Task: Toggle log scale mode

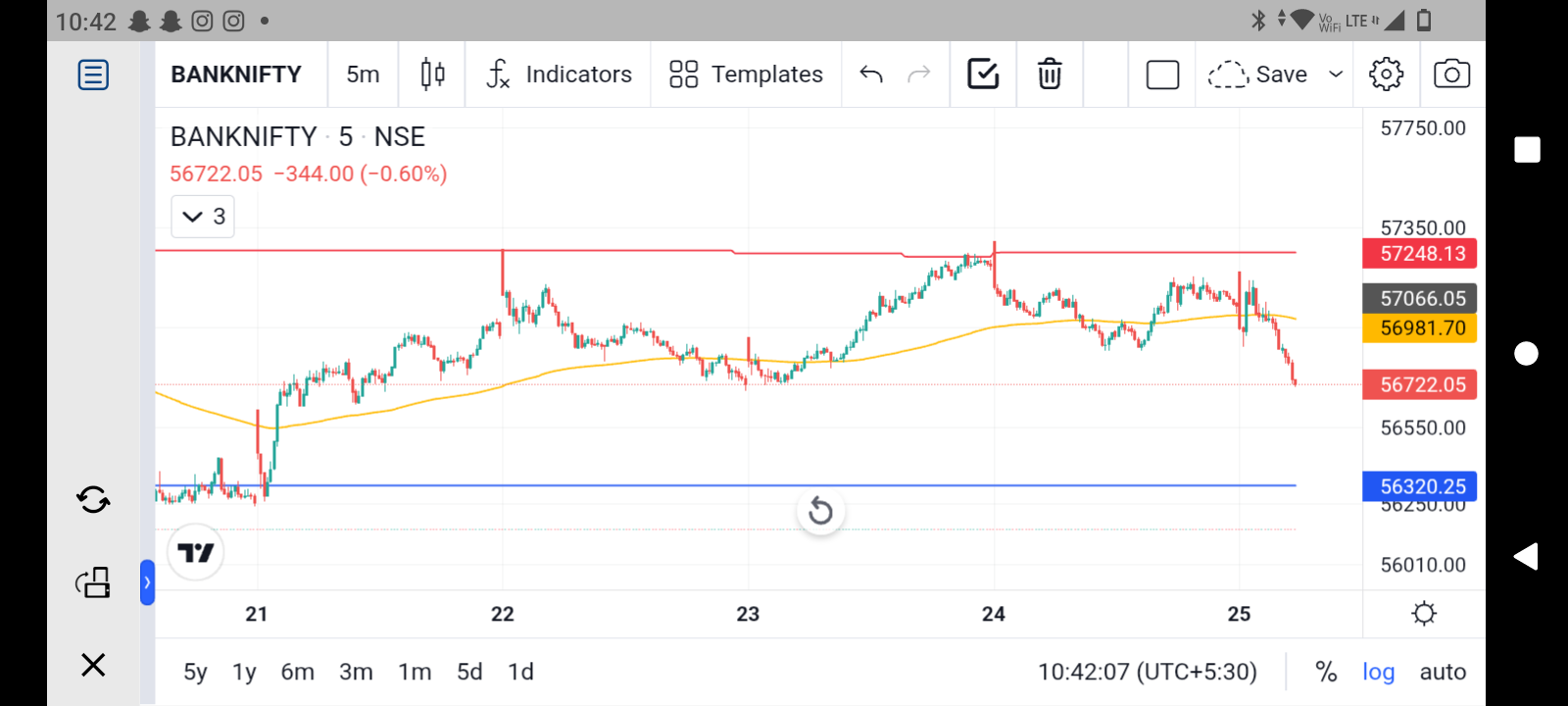Action: pos(1379,672)
